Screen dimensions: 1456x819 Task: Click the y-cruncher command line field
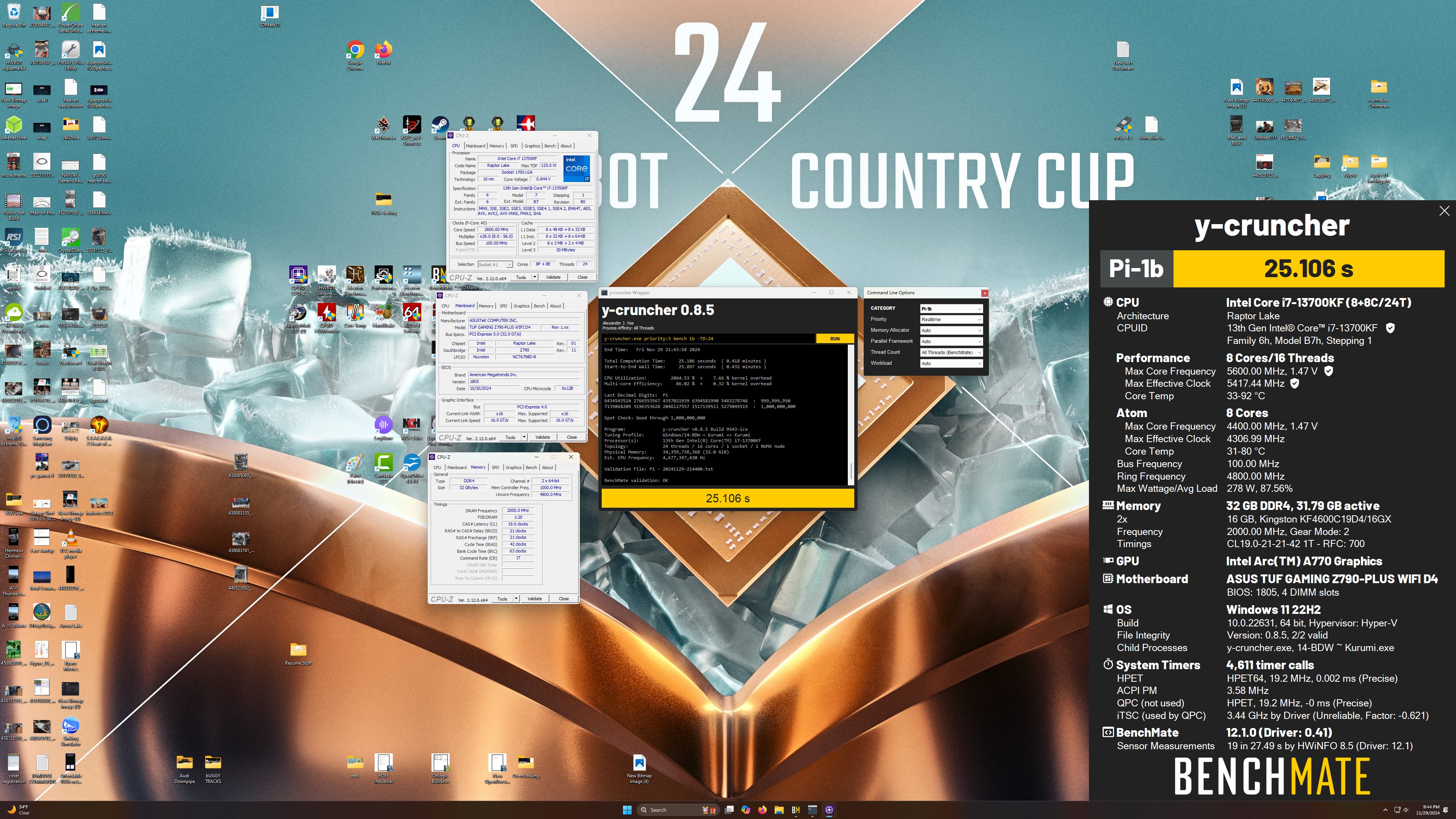(x=708, y=339)
